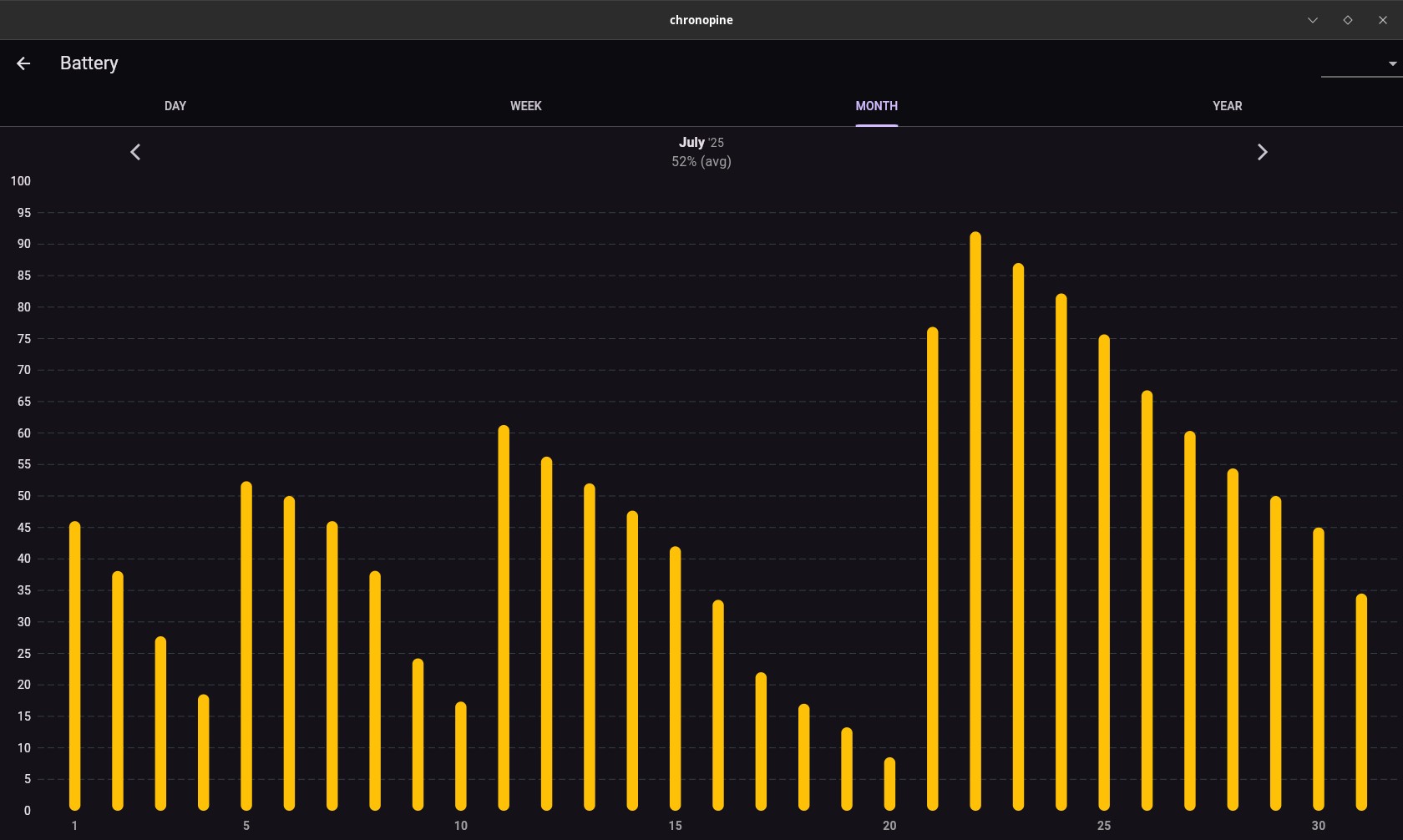
Task: Minimize the chronopine window
Action: (x=1313, y=20)
